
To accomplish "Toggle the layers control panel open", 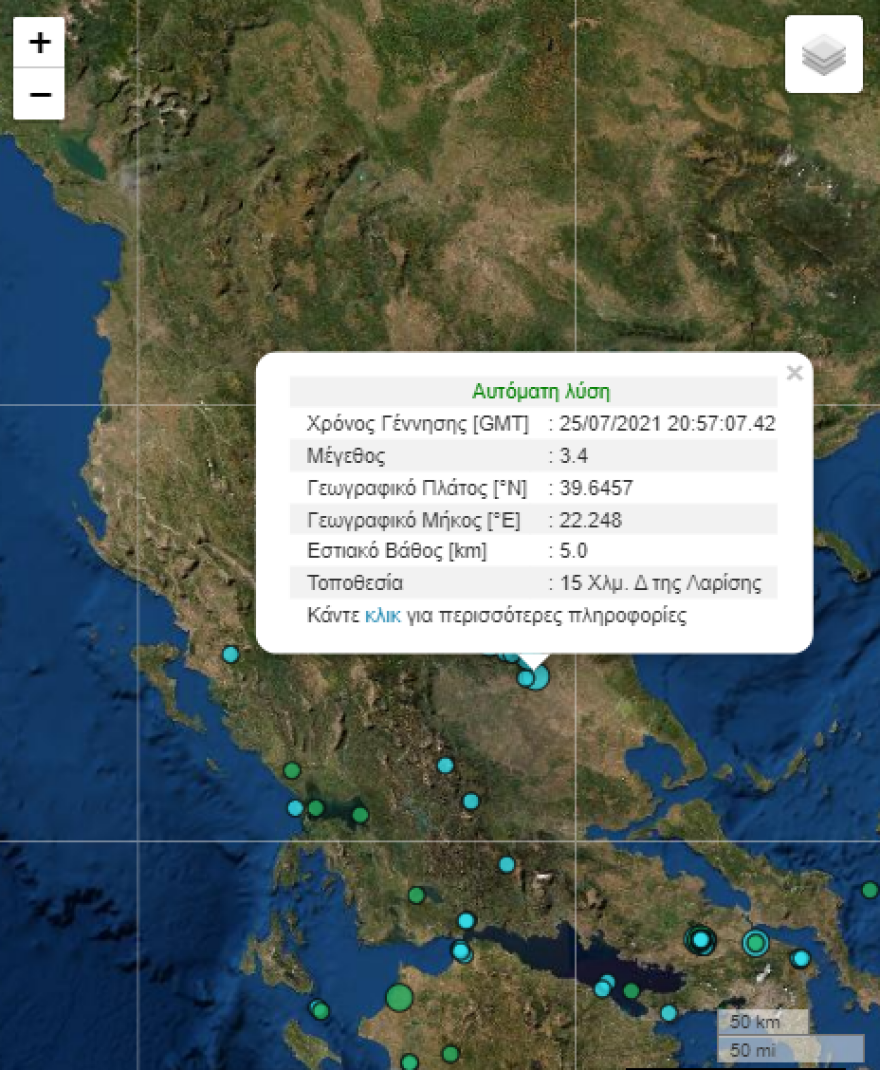I will pos(823,54).
